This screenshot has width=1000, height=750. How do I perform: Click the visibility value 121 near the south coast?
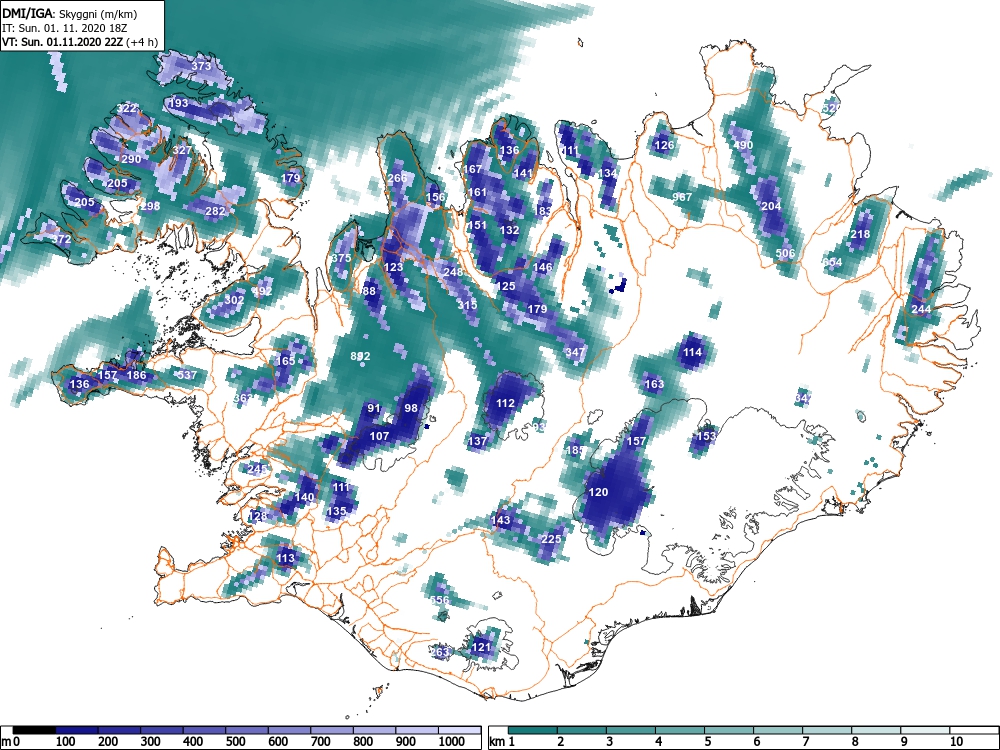(482, 647)
